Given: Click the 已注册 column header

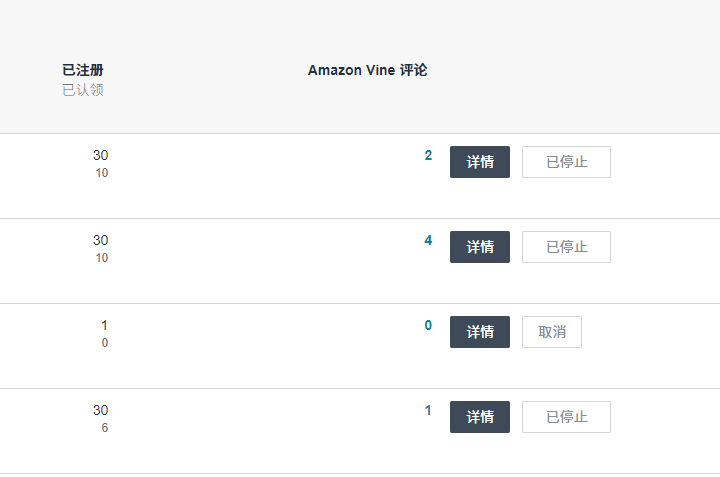Looking at the screenshot, I should [x=83, y=70].
